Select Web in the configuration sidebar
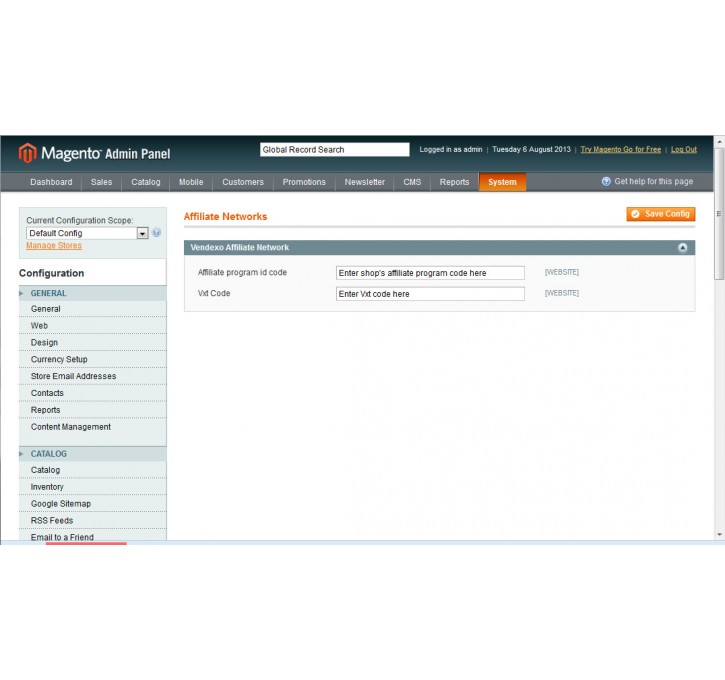The height and width of the screenshot is (680, 725). (92, 325)
